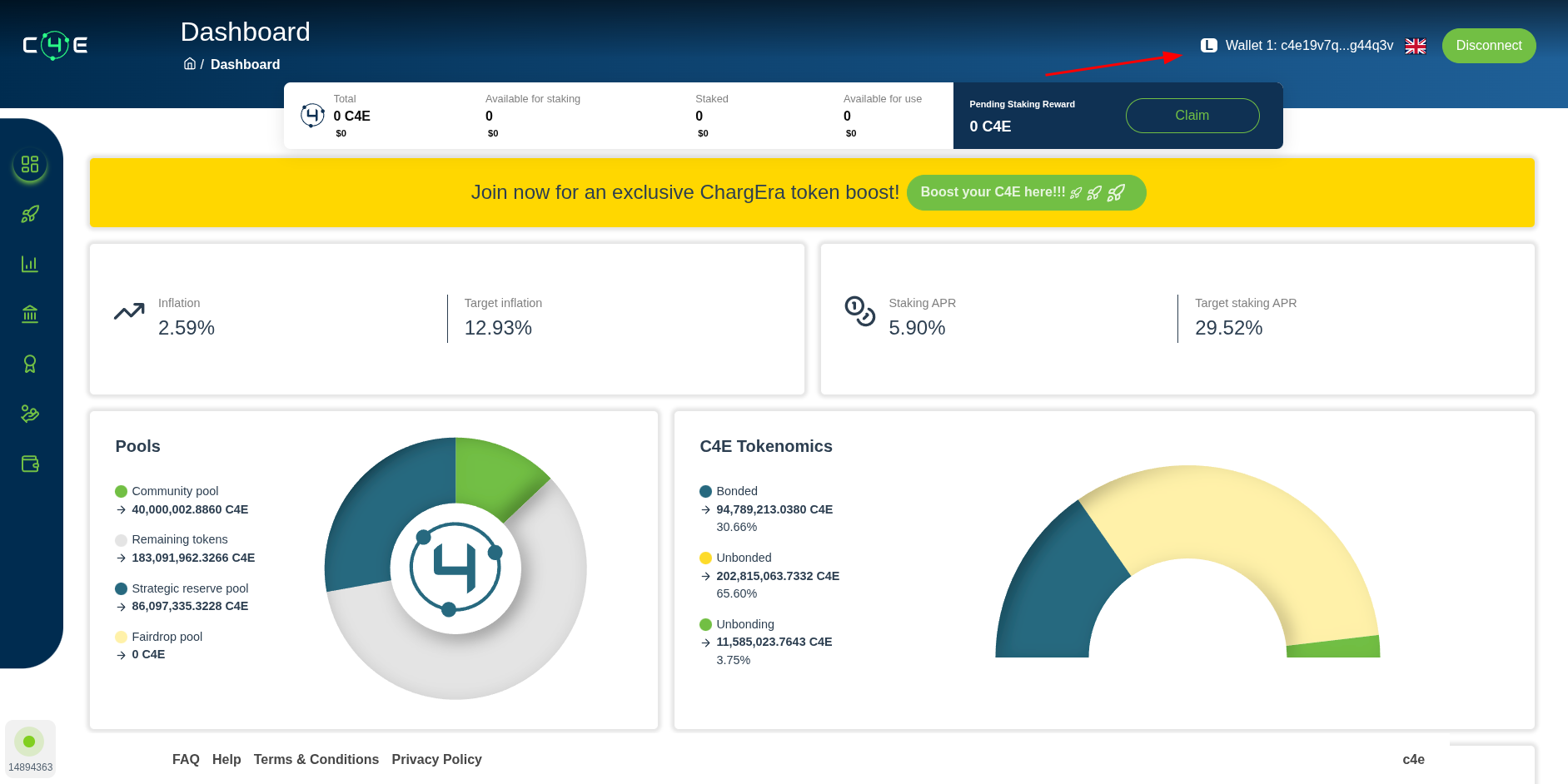This screenshot has width=1568, height=784.
Task: Select Remaining tokens gray legend dot
Action: [122, 540]
